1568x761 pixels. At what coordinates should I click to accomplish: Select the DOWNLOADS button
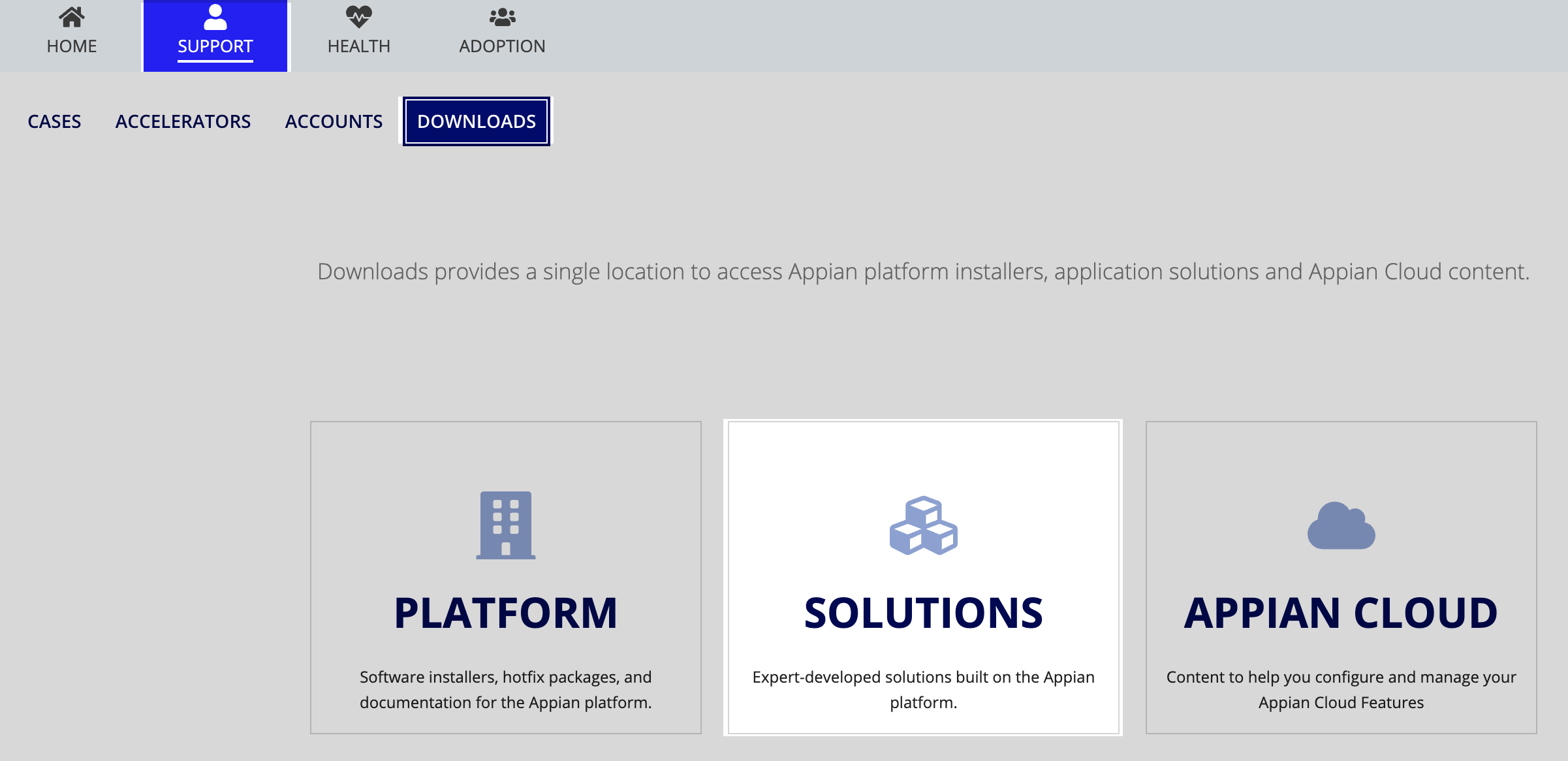pyautogui.click(x=477, y=121)
